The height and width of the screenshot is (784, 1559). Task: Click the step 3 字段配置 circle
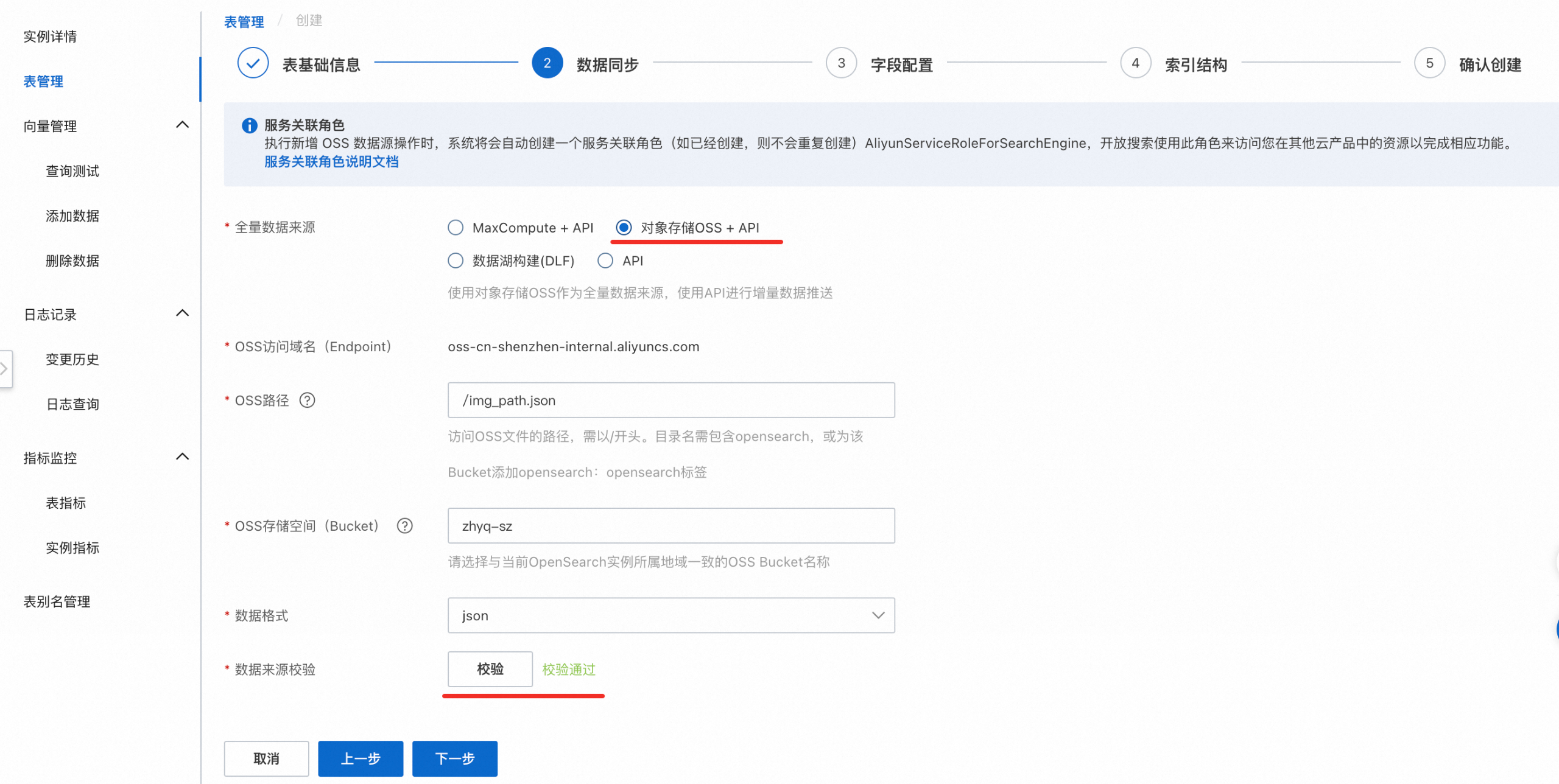[x=841, y=63]
